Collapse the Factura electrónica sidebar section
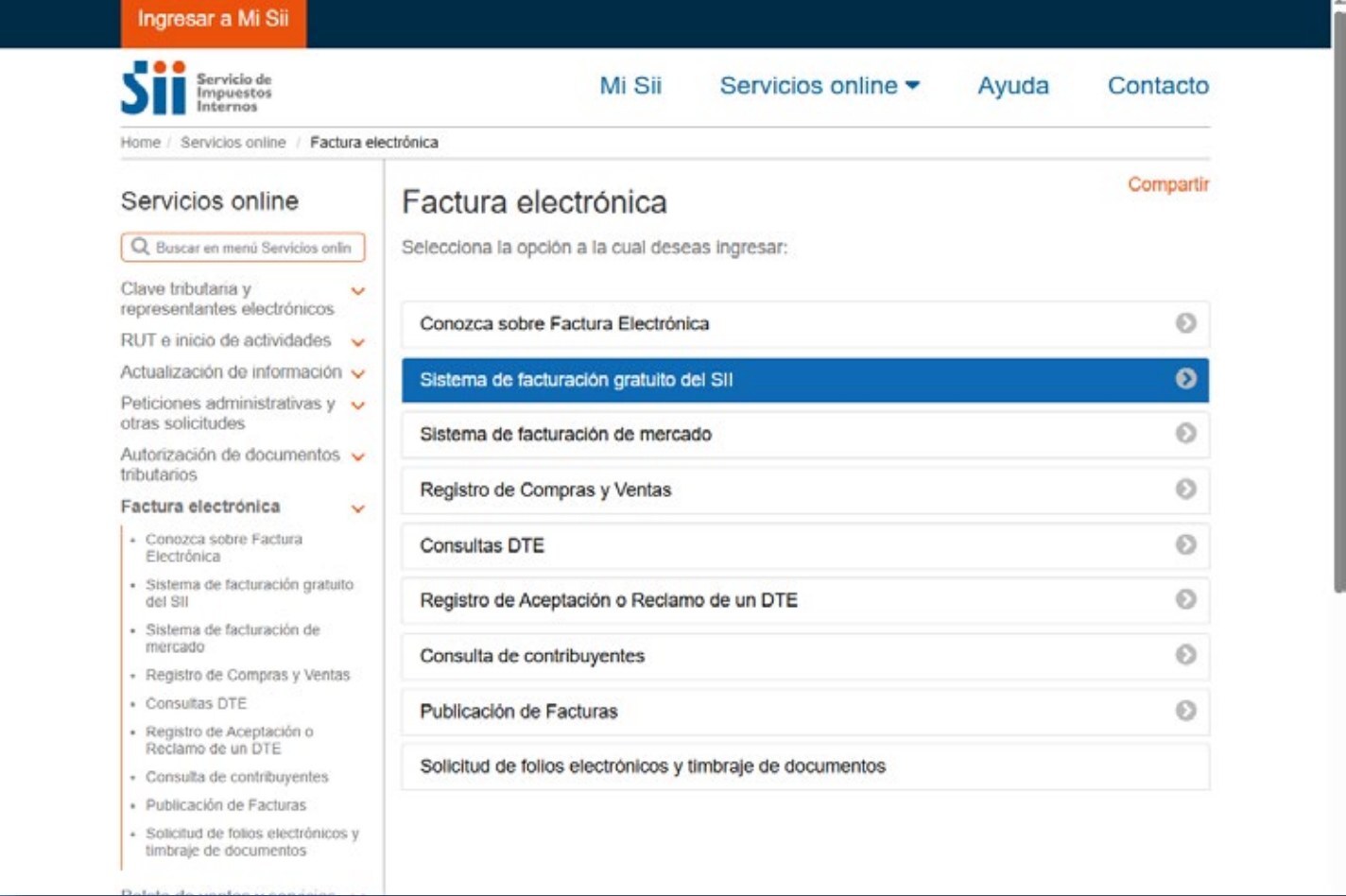The image size is (1346, 896). point(358,508)
